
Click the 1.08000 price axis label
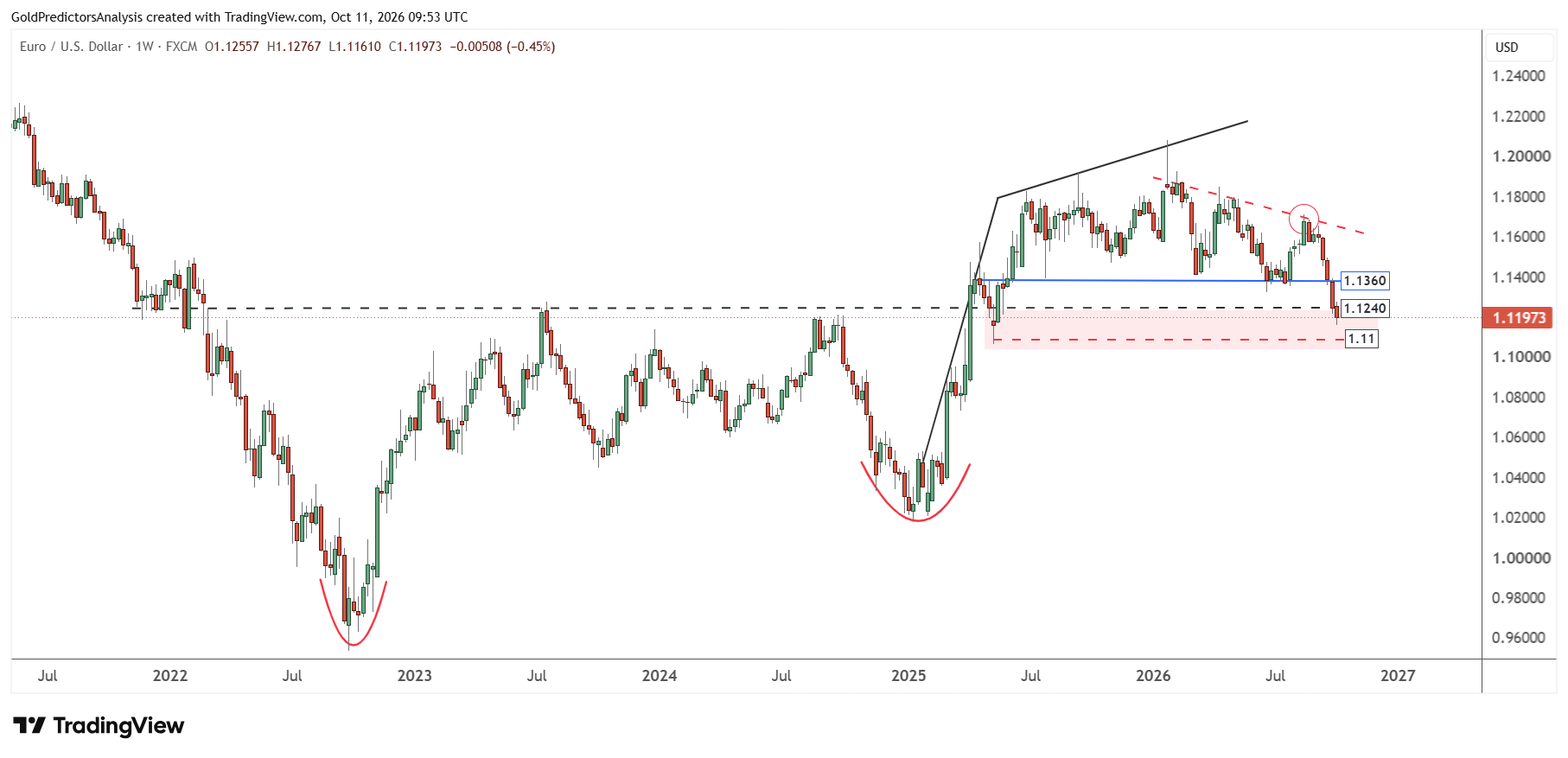(x=1519, y=398)
